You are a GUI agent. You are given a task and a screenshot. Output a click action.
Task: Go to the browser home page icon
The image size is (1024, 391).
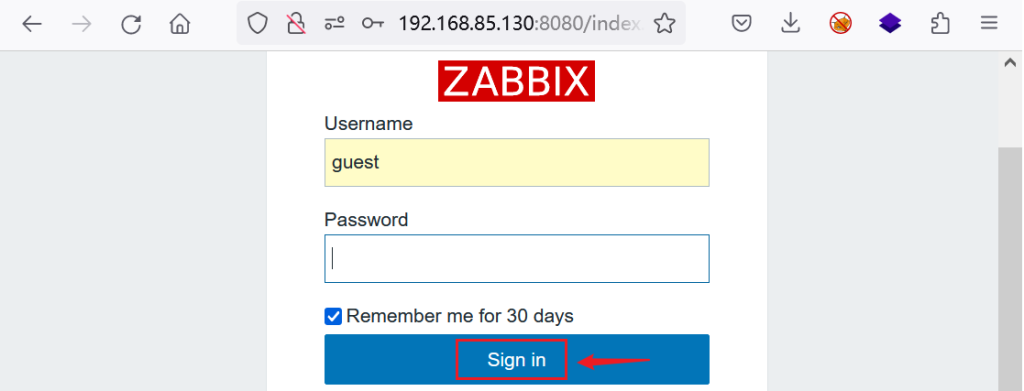point(180,25)
